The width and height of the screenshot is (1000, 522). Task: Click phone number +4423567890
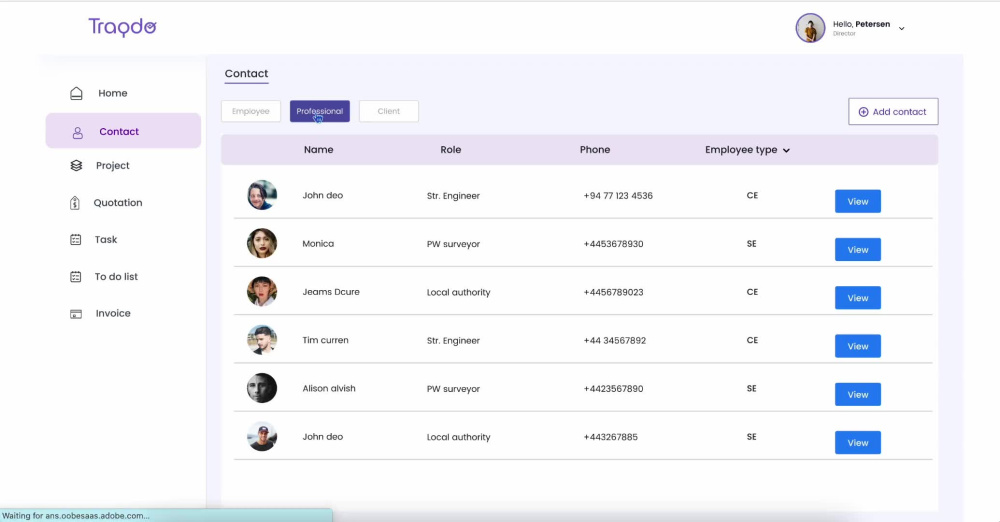pyautogui.click(x=614, y=389)
